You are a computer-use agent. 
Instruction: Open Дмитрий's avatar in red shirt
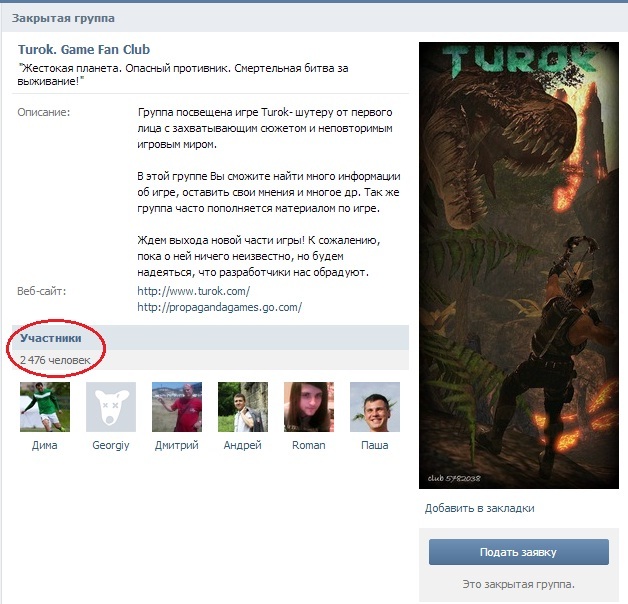[x=177, y=407]
